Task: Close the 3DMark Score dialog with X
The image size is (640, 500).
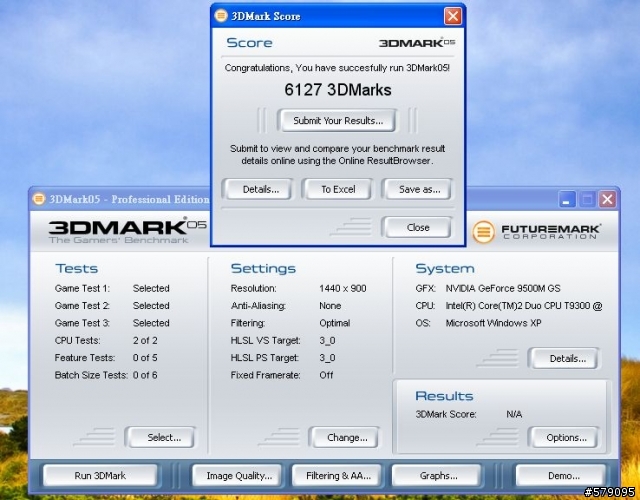Action: [x=453, y=16]
